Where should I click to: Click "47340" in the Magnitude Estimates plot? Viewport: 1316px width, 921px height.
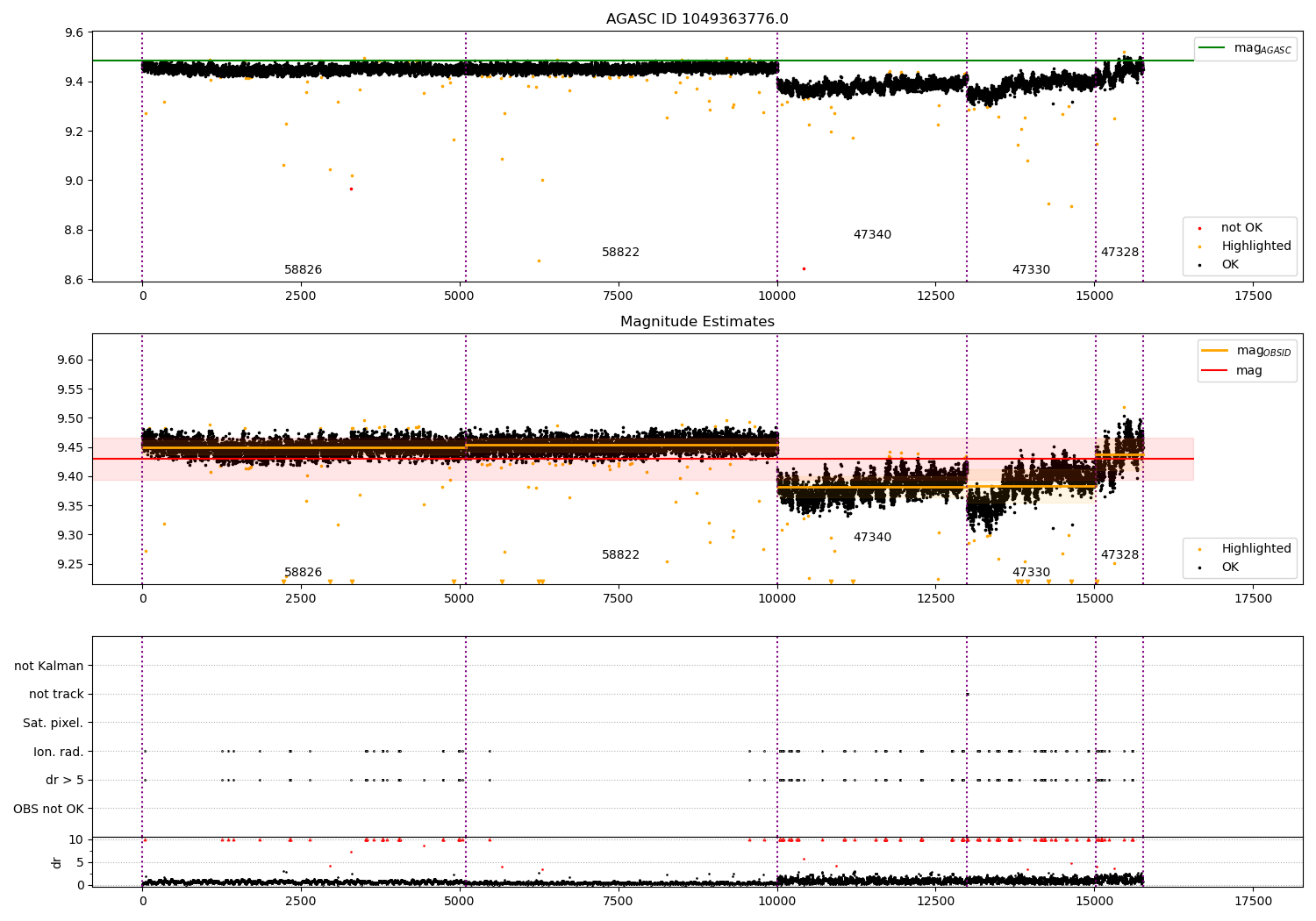[x=872, y=538]
